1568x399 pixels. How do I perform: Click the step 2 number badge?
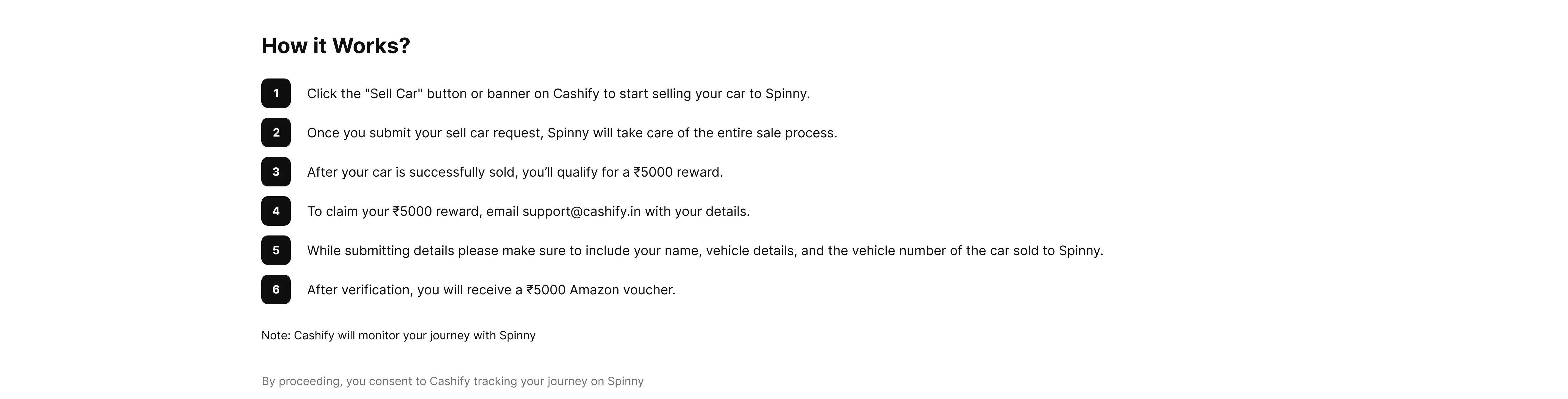tap(276, 132)
